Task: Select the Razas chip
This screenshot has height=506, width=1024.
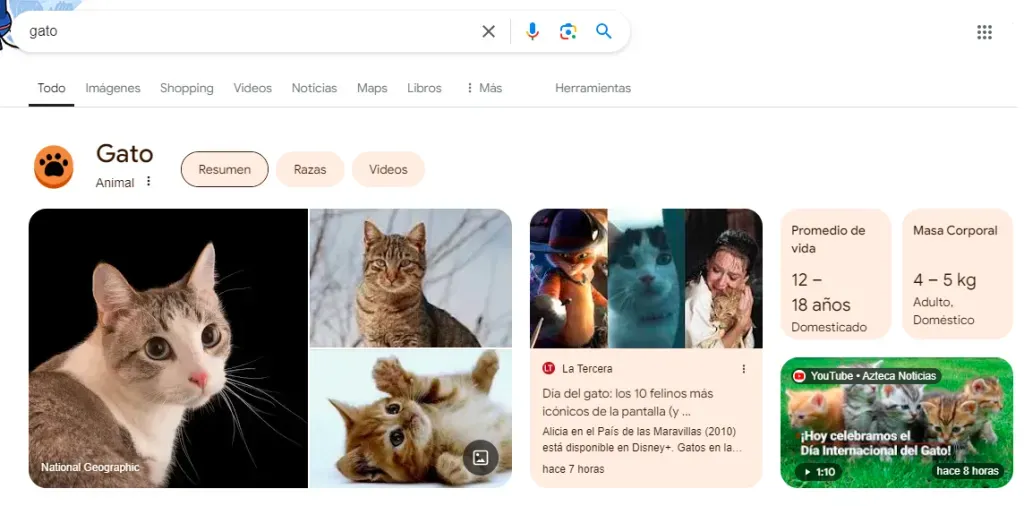Action: 310,170
